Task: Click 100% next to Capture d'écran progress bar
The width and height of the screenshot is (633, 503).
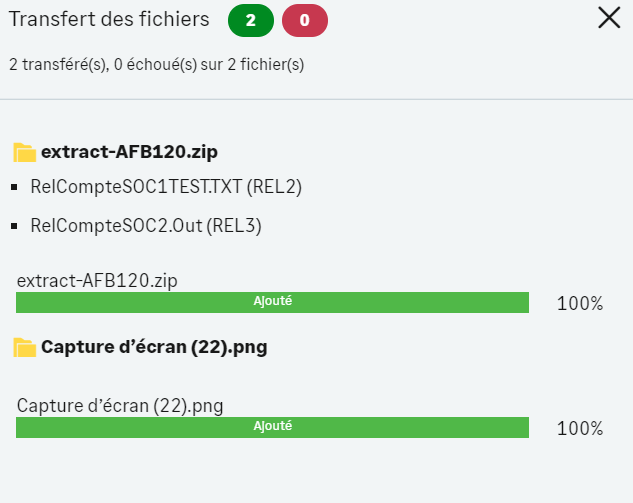Action: (x=580, y=429)
